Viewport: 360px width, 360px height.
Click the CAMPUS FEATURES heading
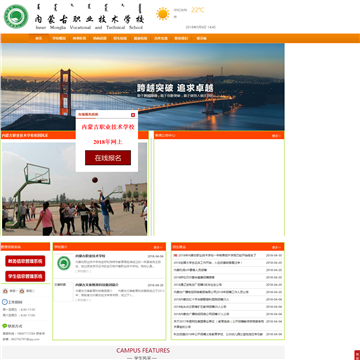tap(143, 350)
